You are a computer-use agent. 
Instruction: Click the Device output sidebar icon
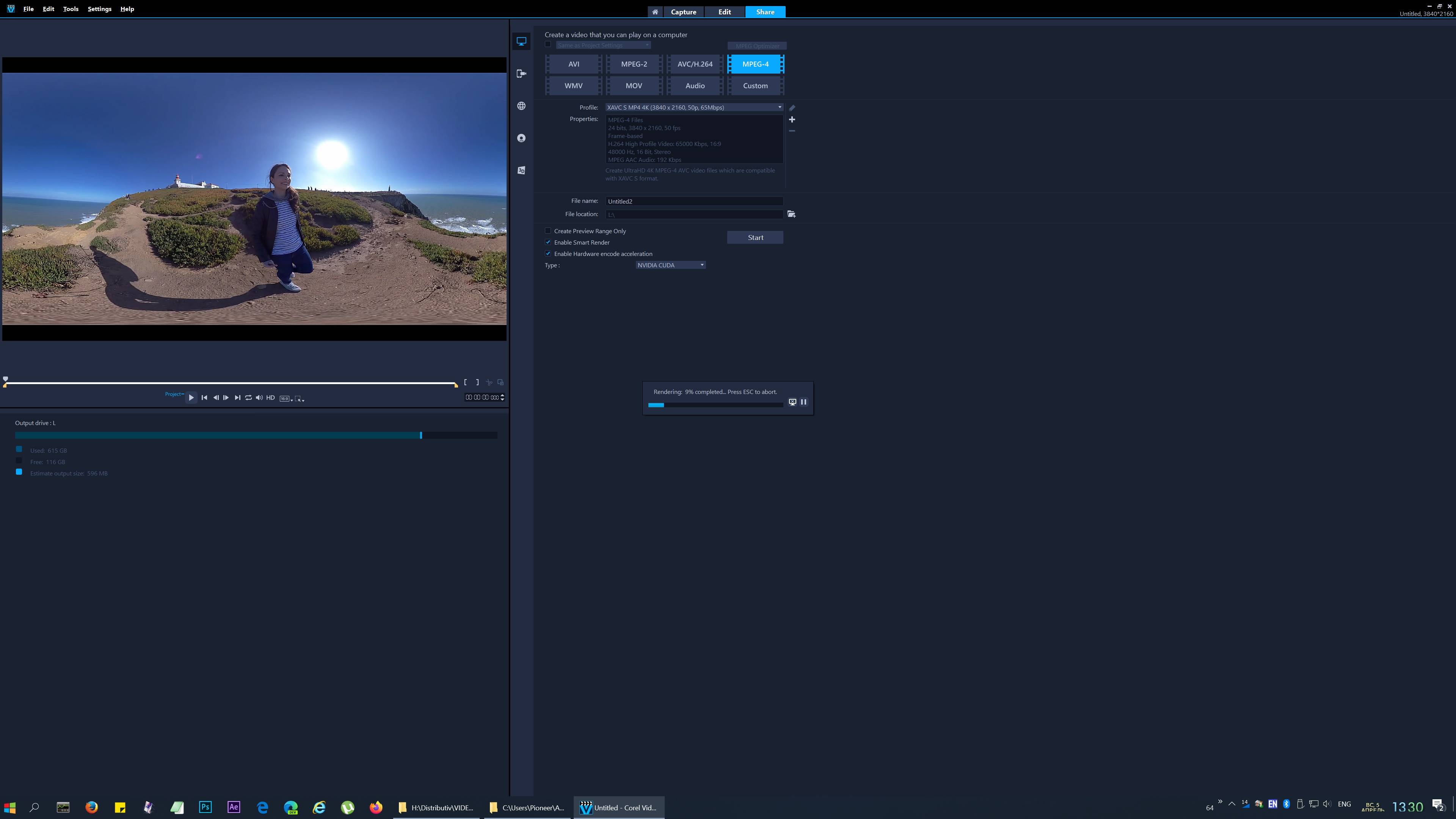click(521, 74)
